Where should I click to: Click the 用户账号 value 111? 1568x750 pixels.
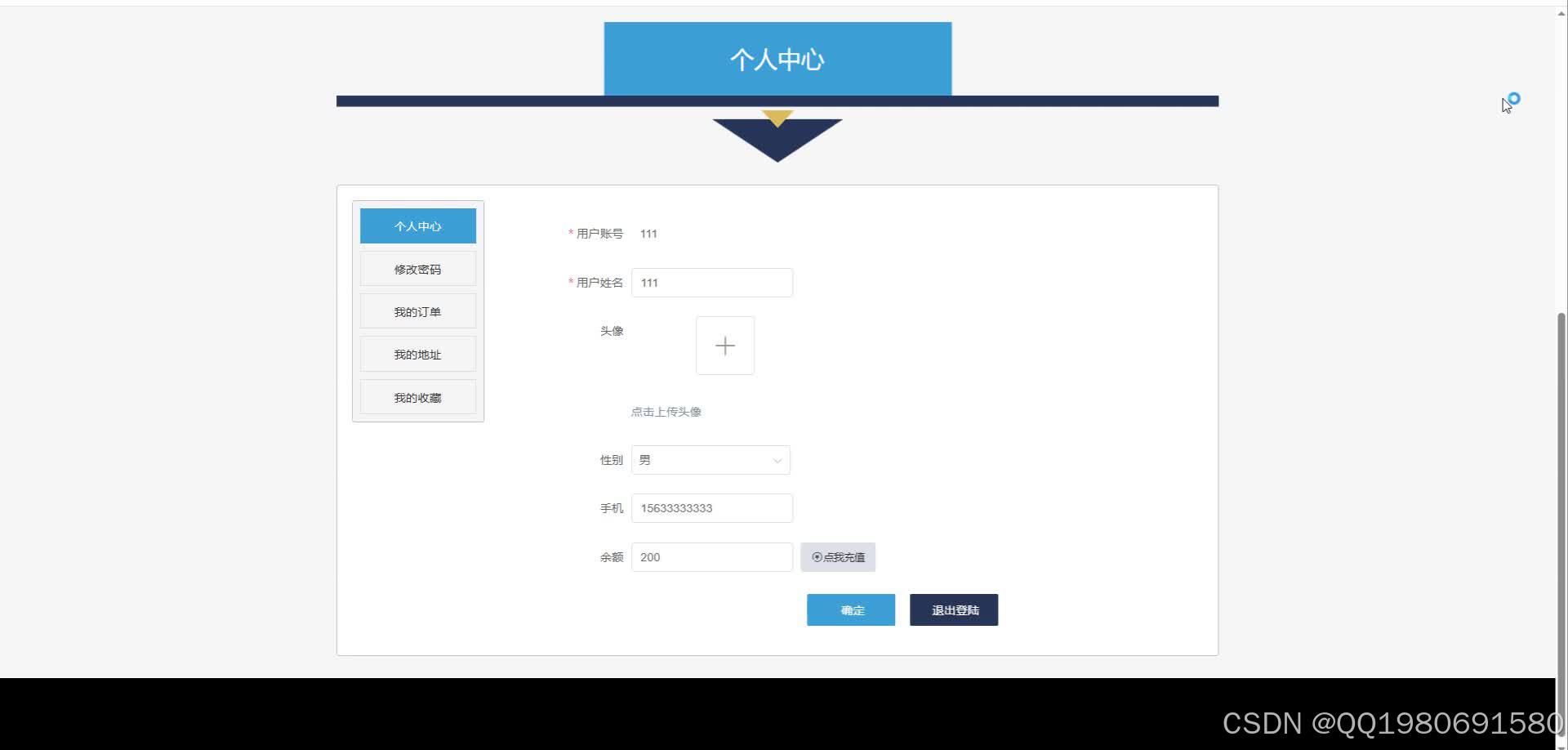tap(648, 234)
